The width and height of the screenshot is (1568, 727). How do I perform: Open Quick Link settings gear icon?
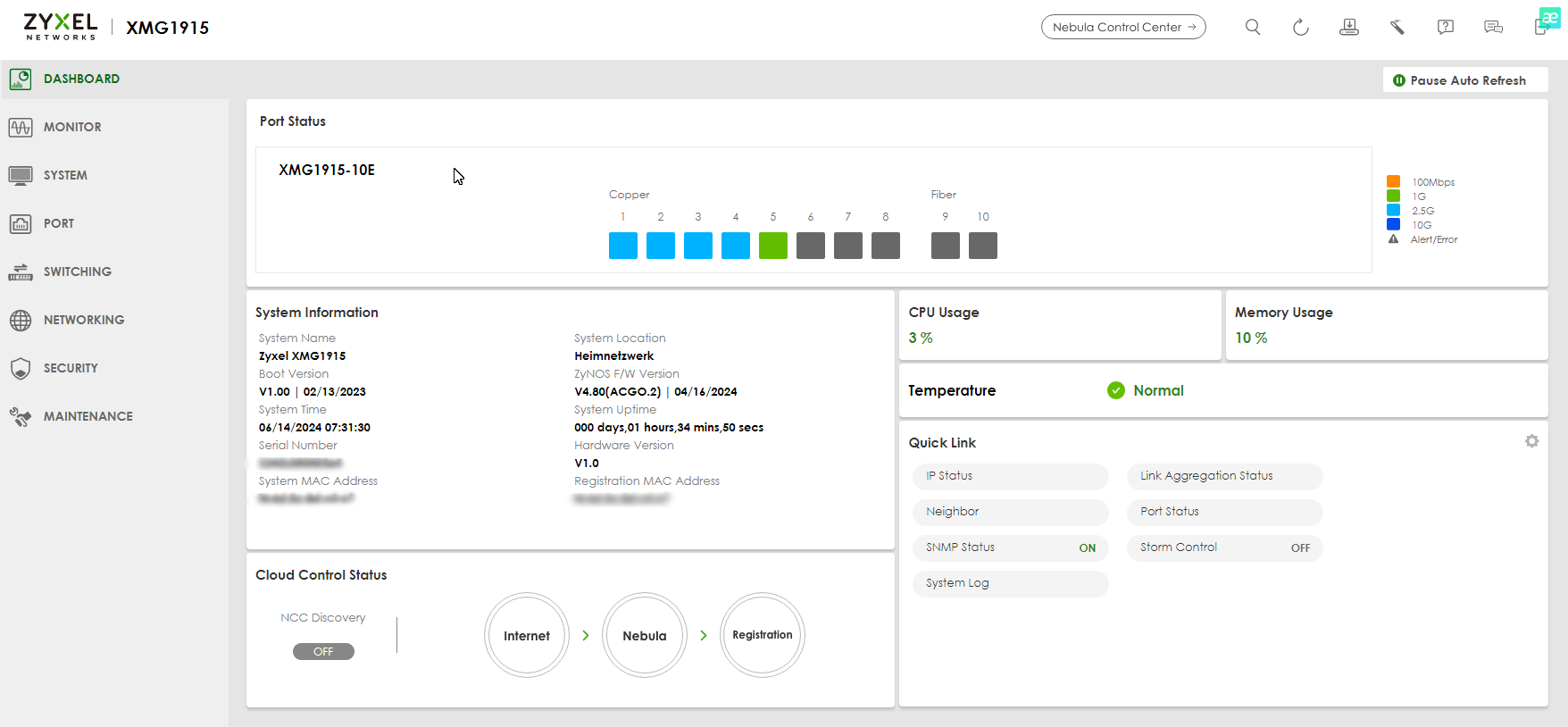[x=1531, y=441]
